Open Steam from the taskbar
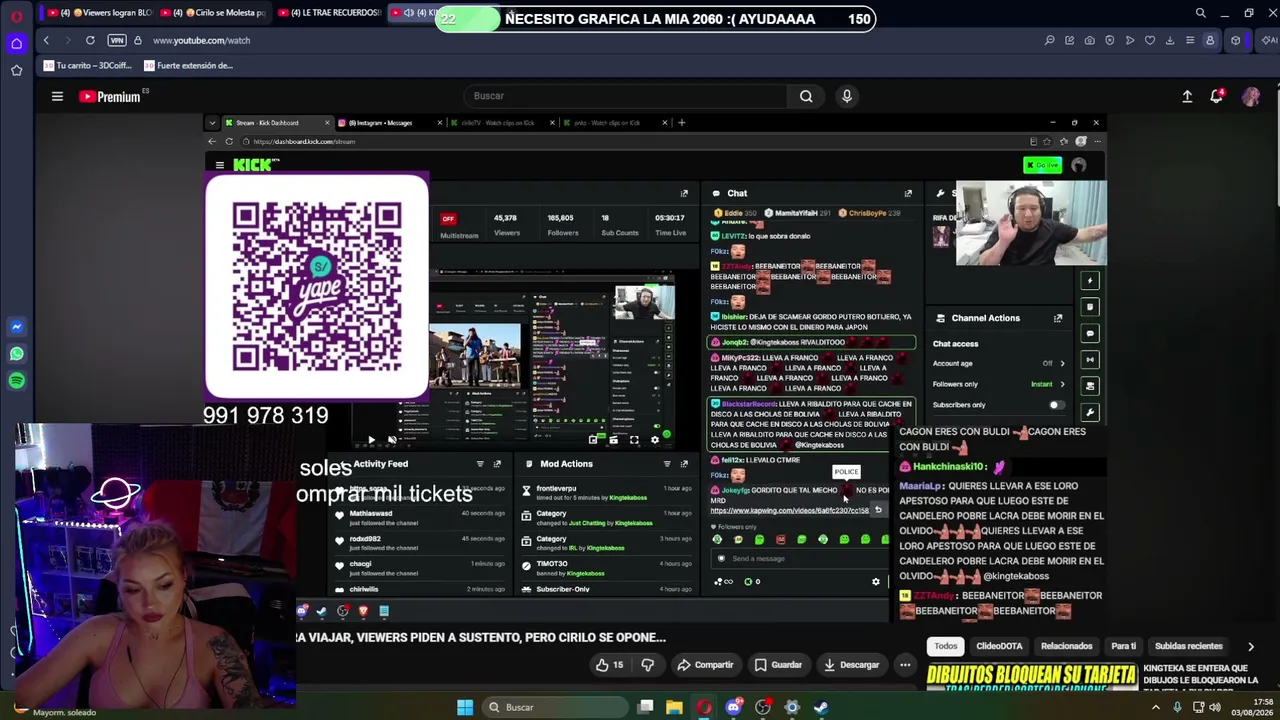 tap(821, 707)
